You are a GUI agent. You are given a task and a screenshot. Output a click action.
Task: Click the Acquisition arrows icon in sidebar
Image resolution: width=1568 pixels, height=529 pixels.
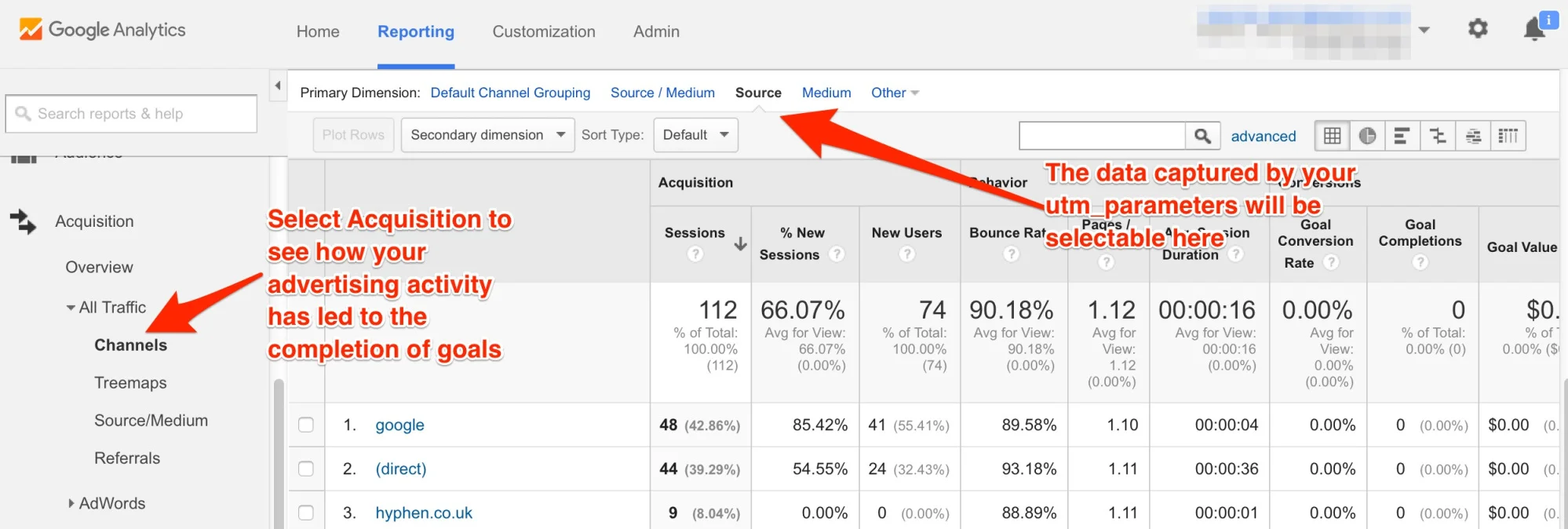tap(23, 222)
